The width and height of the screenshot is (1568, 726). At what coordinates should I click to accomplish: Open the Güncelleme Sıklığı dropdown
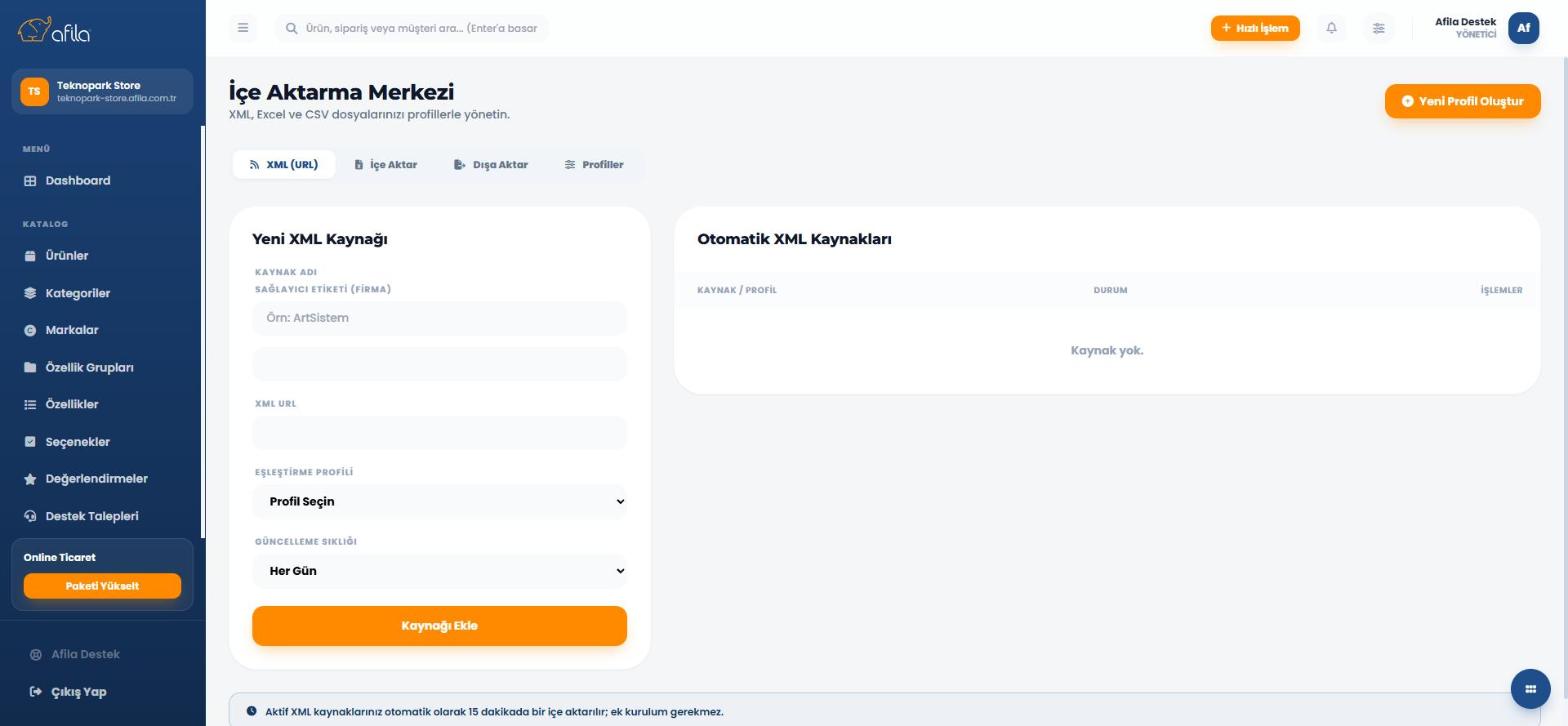point(439,571)
